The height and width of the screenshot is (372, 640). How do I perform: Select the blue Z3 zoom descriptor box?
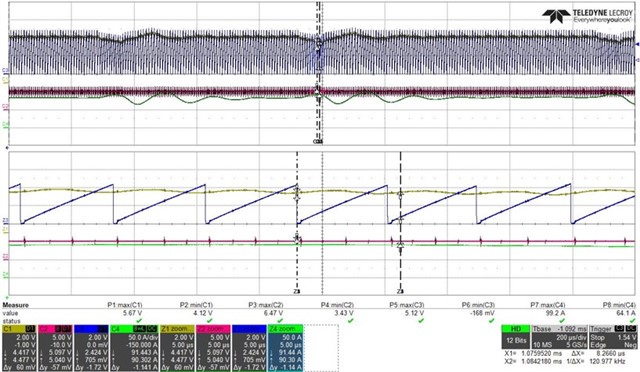click(x=249, y=348)
